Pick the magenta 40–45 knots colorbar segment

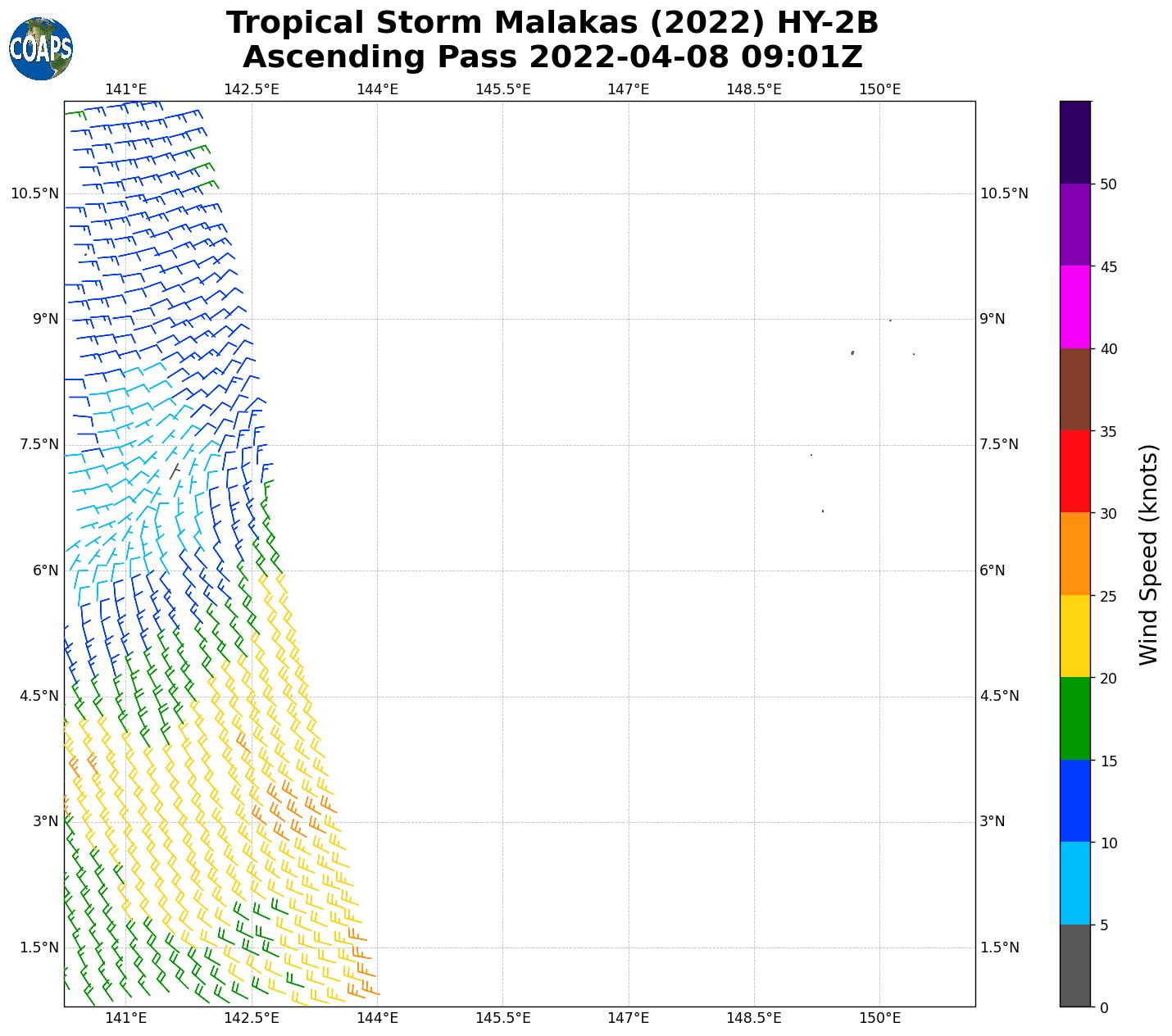1074,307
